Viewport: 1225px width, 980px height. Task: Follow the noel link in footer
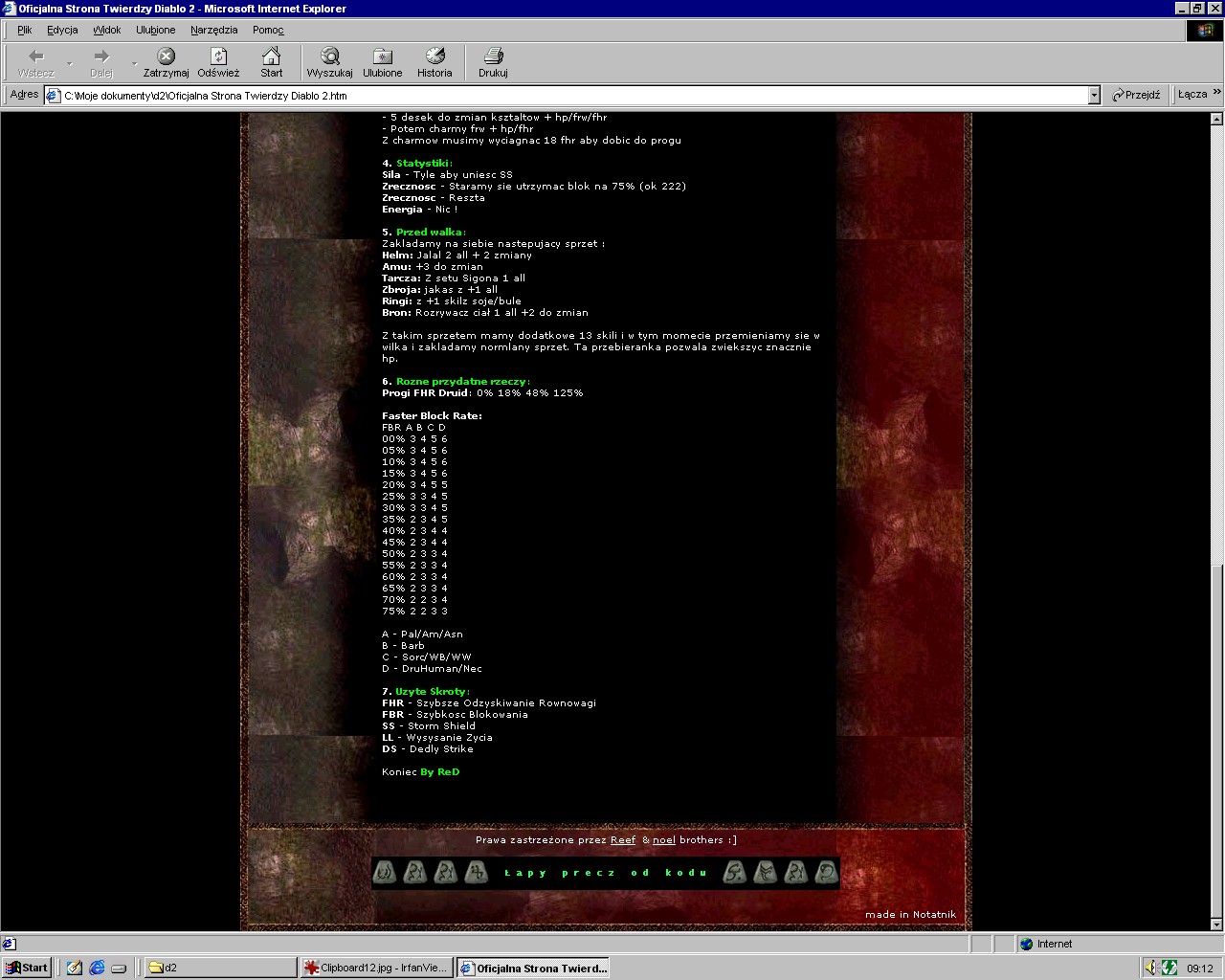(x=664, y=840)
